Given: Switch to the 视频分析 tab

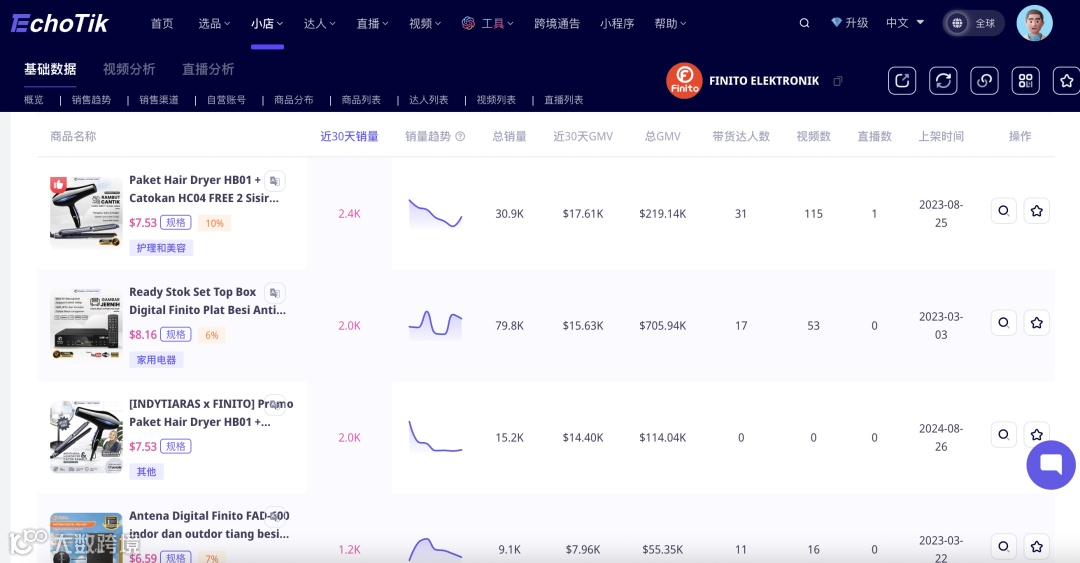Looking at the screenshot, I should [x=129, y=69].
